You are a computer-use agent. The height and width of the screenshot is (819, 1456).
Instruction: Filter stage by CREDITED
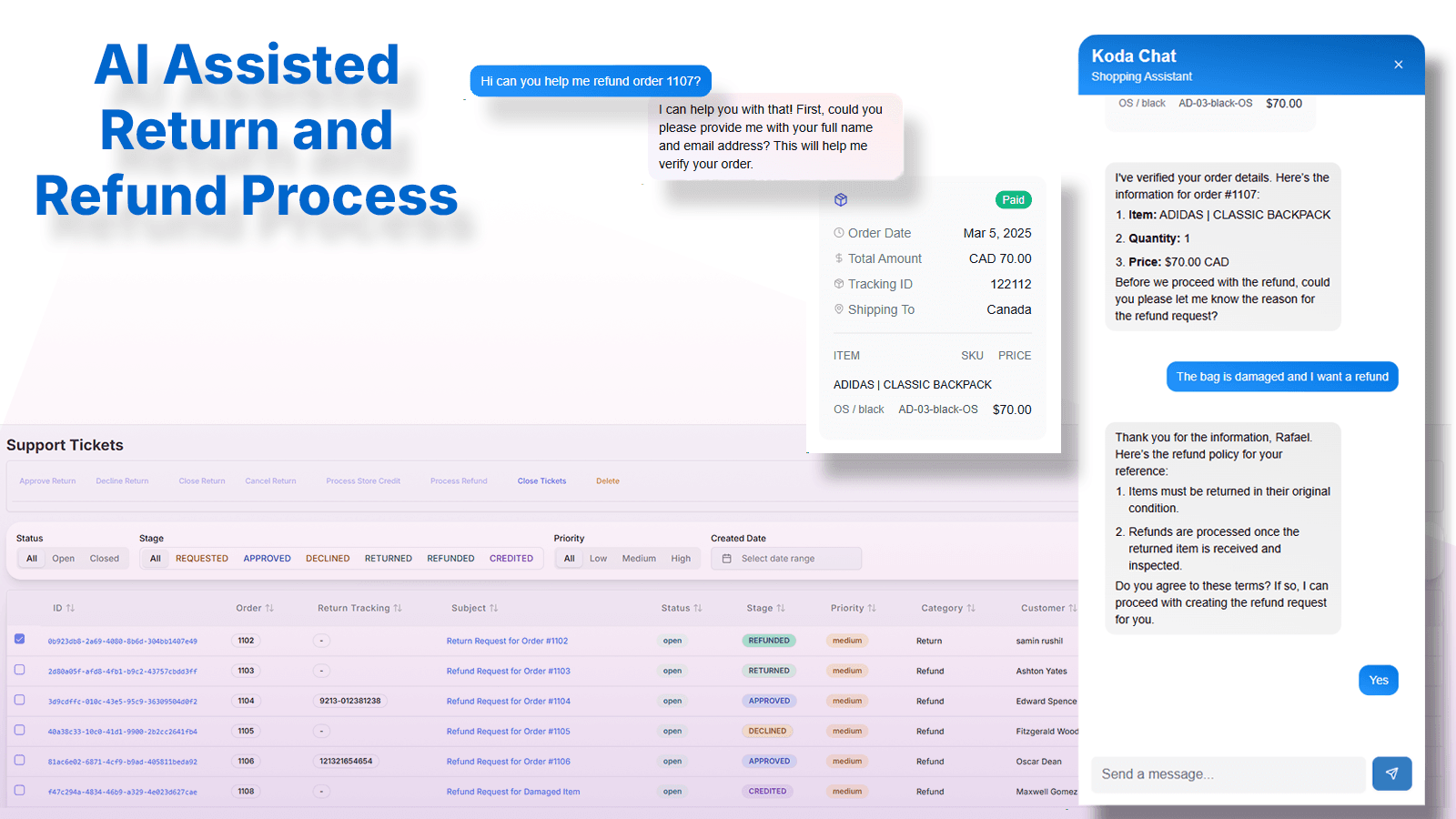tap(511, 559)
